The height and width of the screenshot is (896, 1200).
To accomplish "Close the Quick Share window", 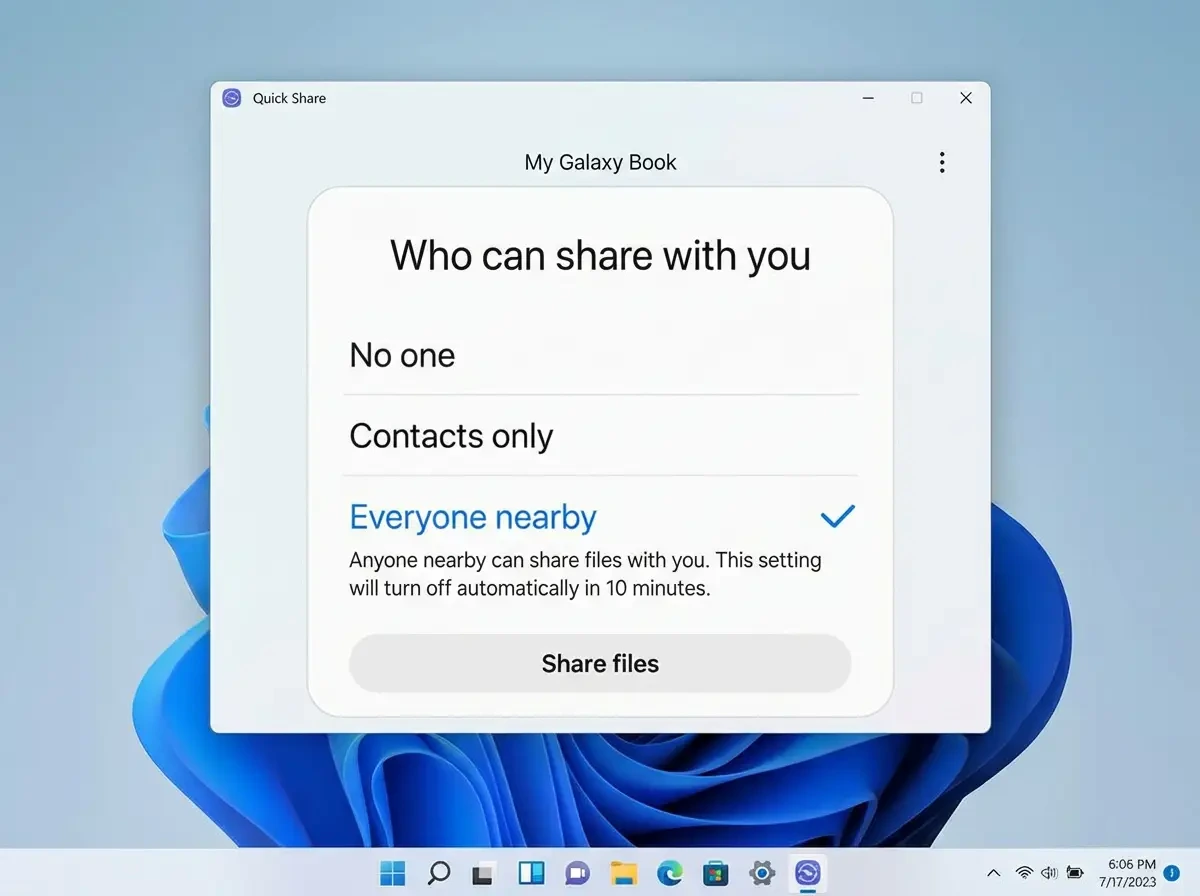I will 966,98.
